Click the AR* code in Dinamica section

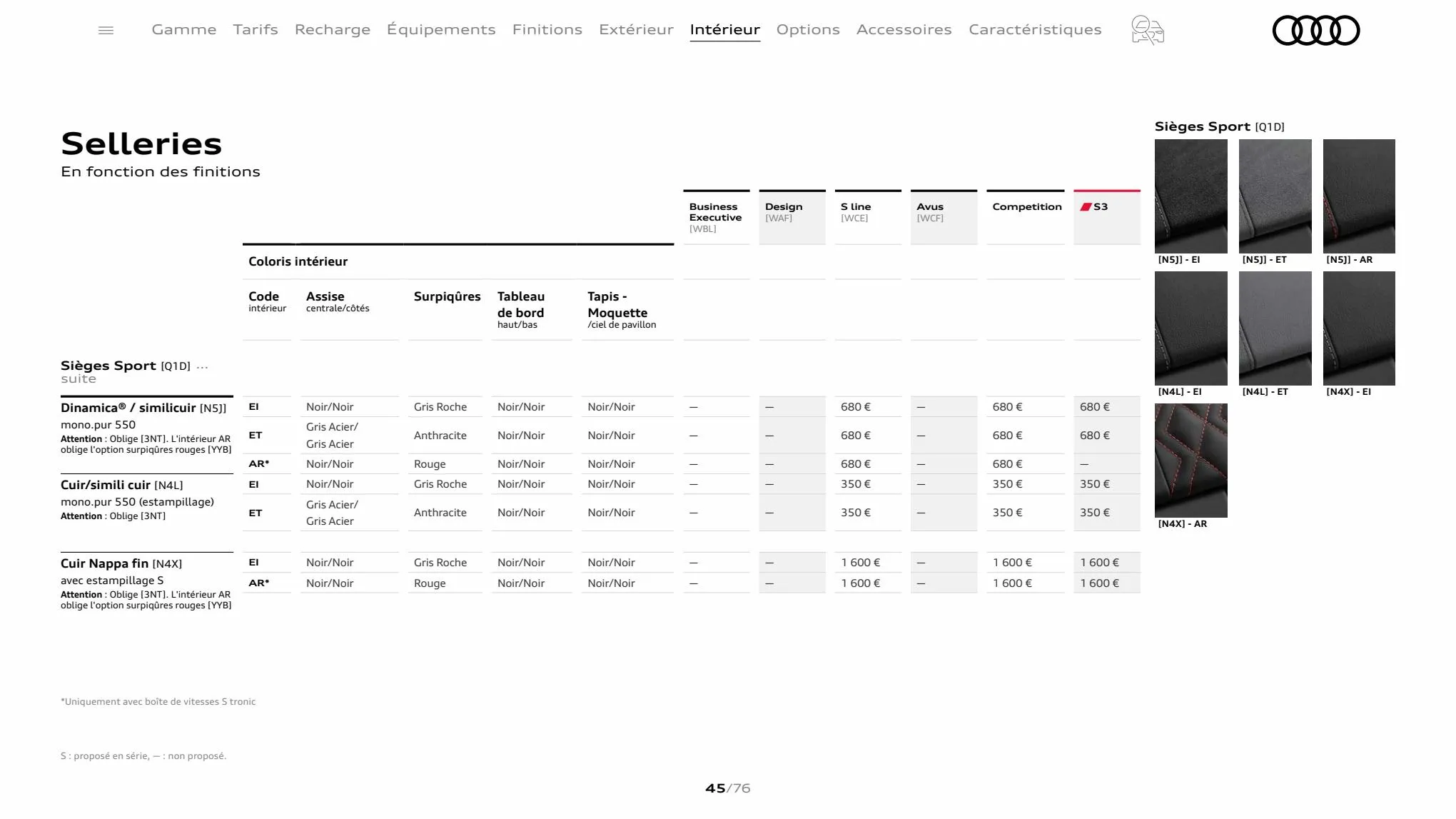(259, 464)
